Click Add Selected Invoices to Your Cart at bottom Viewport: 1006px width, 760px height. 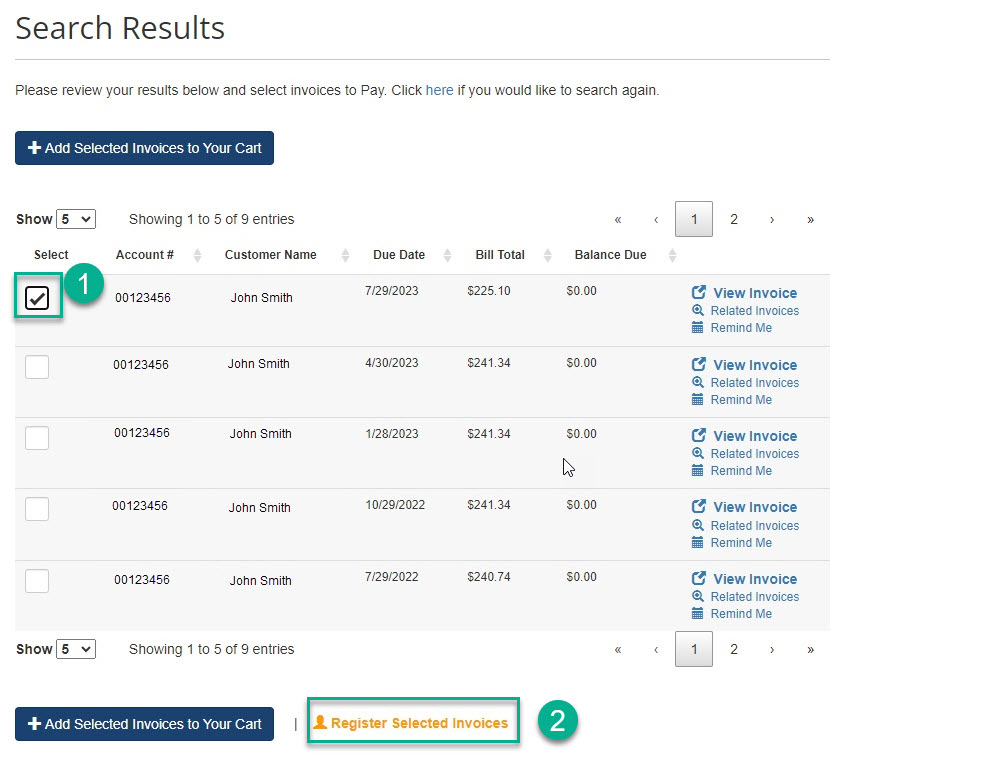[144, 723]
